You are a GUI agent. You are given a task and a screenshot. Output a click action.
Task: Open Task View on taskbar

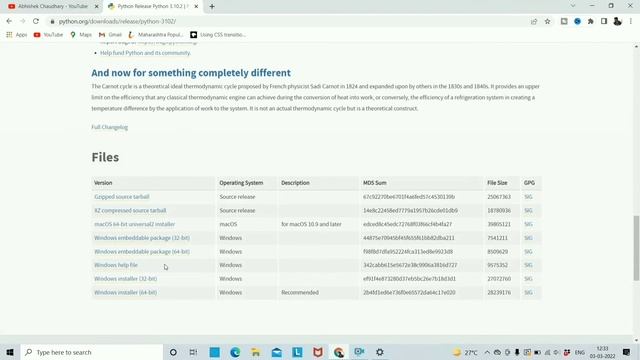point(193,352)
